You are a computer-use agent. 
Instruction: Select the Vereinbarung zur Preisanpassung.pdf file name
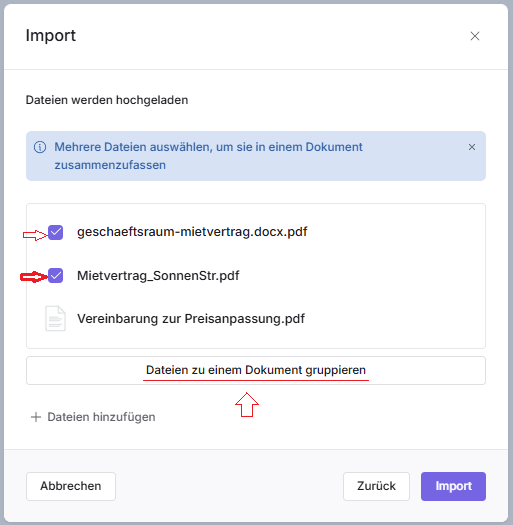point(191,318)
